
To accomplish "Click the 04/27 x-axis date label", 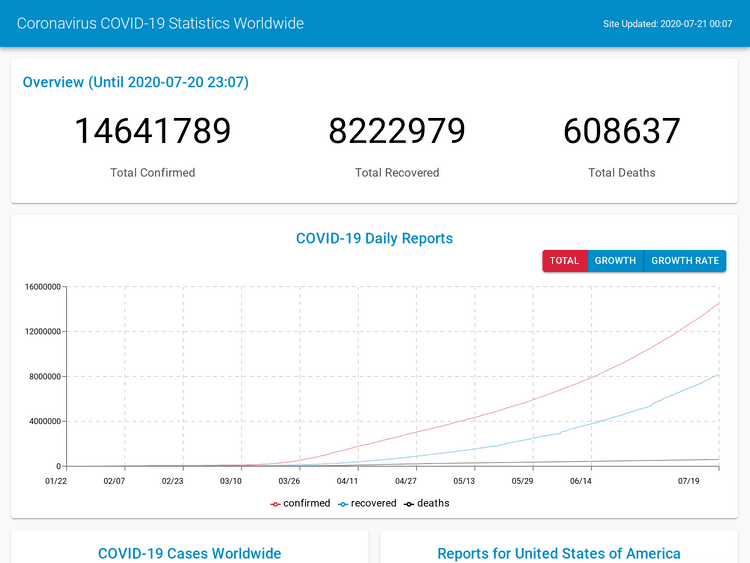I will click(x=406, y=481).
